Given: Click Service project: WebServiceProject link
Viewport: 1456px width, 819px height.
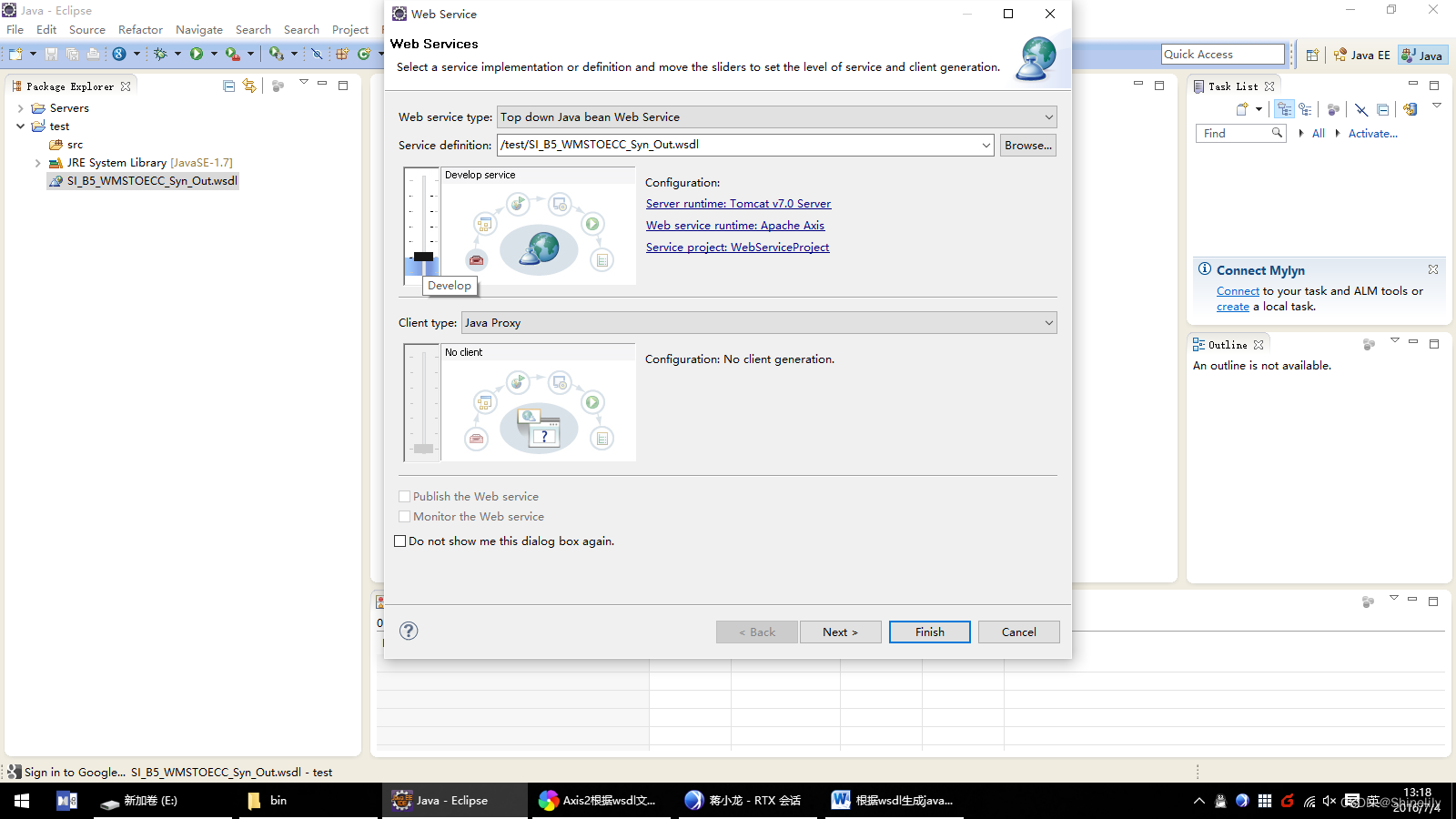Looking at the screenshot, I should tap(737, 248).
